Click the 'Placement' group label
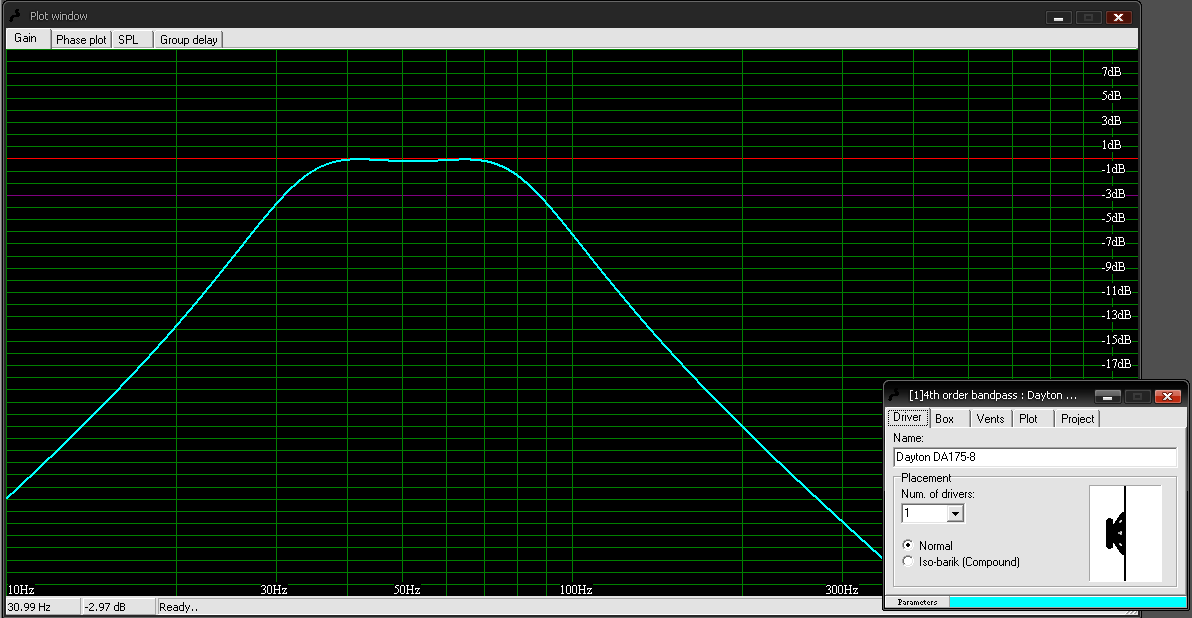The width and height of the screenshot is (1192, 618). pyautogui.click(x=926, y=478)
